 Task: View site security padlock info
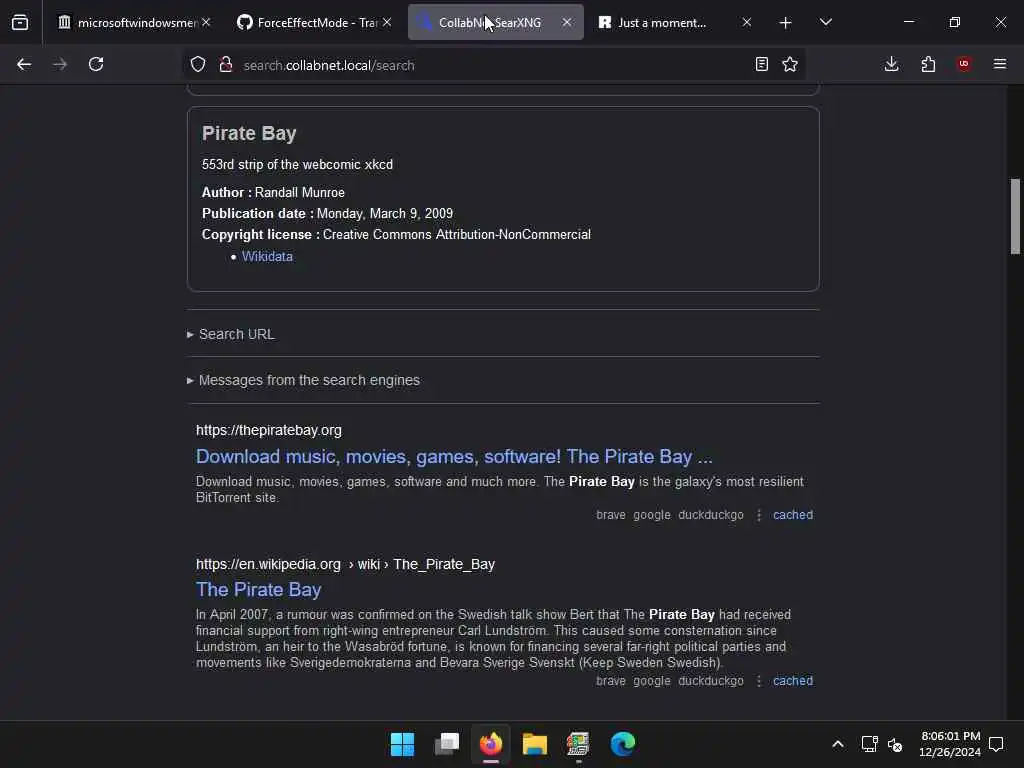click(226, 65)
